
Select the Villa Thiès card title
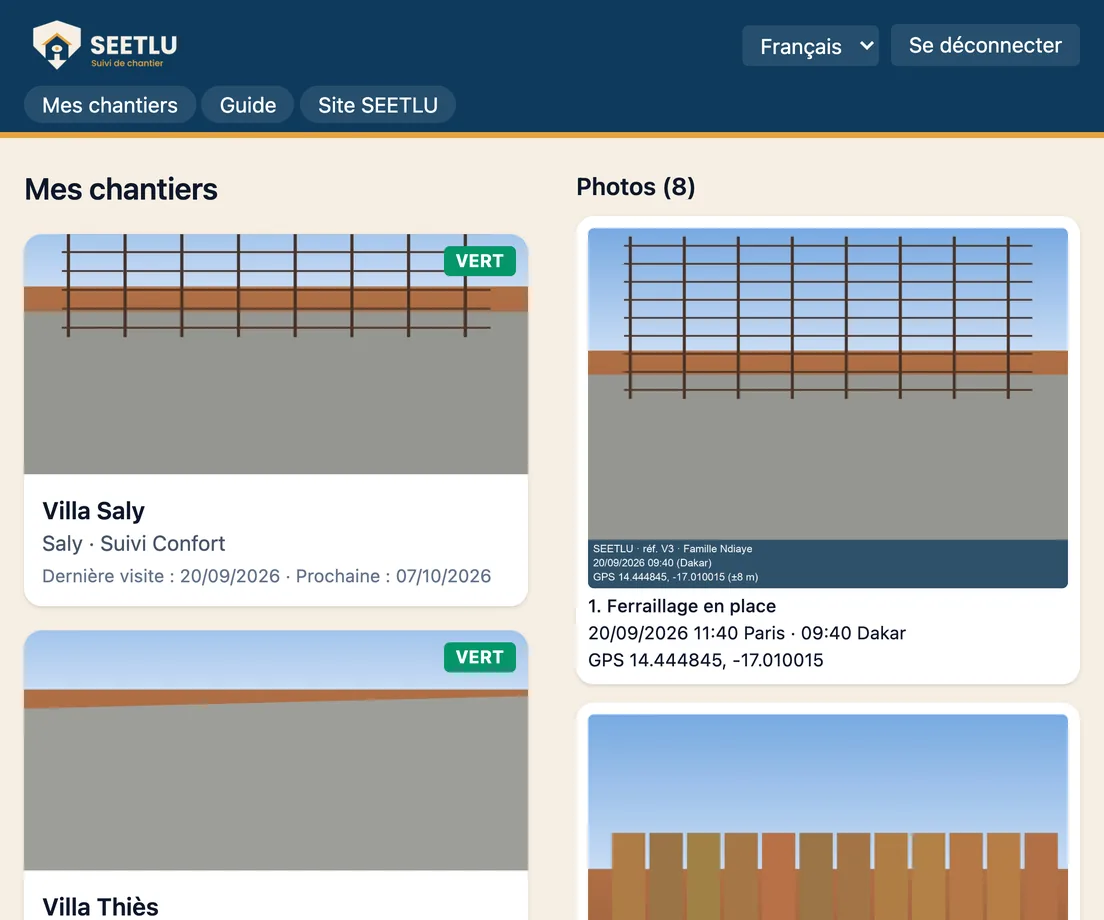pos(101,907)
